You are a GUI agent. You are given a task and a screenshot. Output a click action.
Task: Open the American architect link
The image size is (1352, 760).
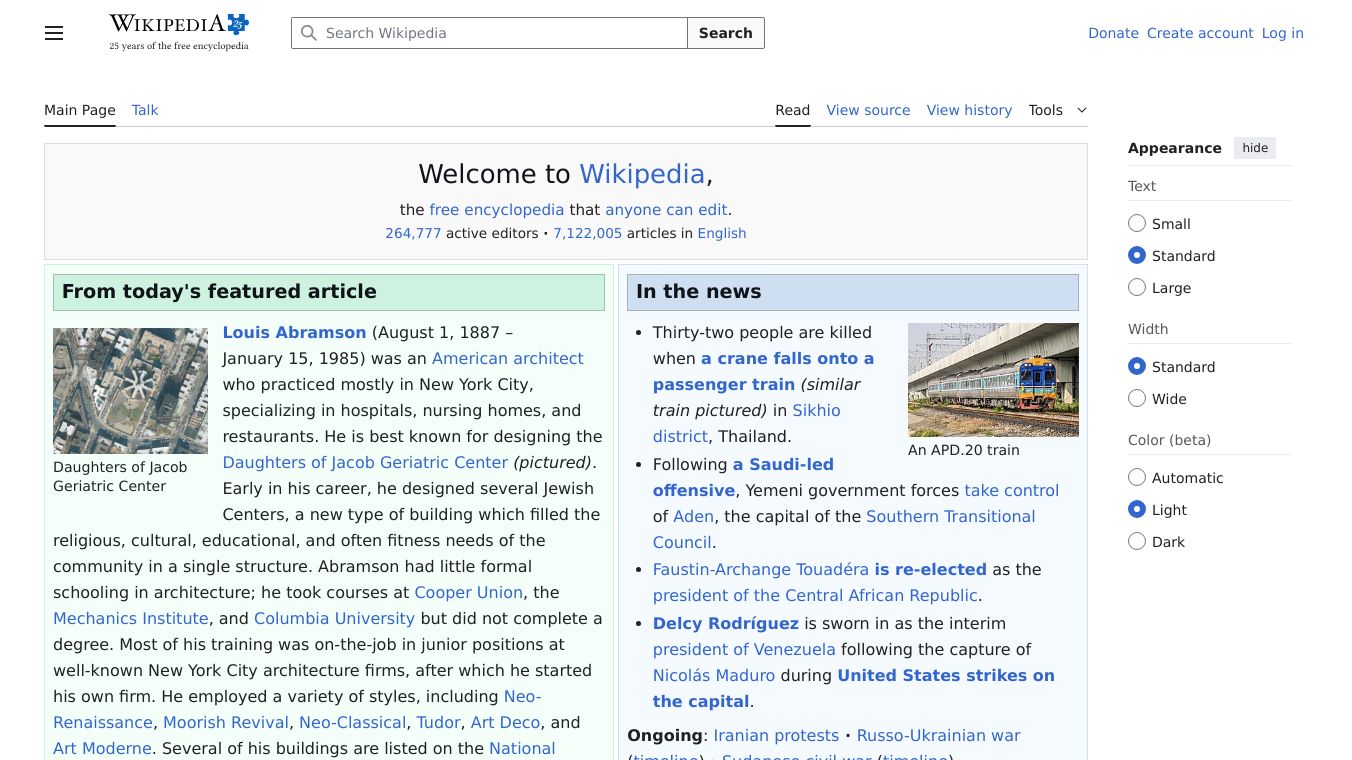pyautogui.click(x=508, y=358)
